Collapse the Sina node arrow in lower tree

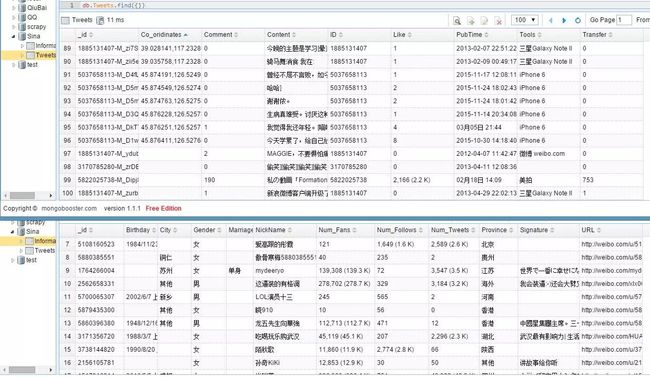coord(12,231)
